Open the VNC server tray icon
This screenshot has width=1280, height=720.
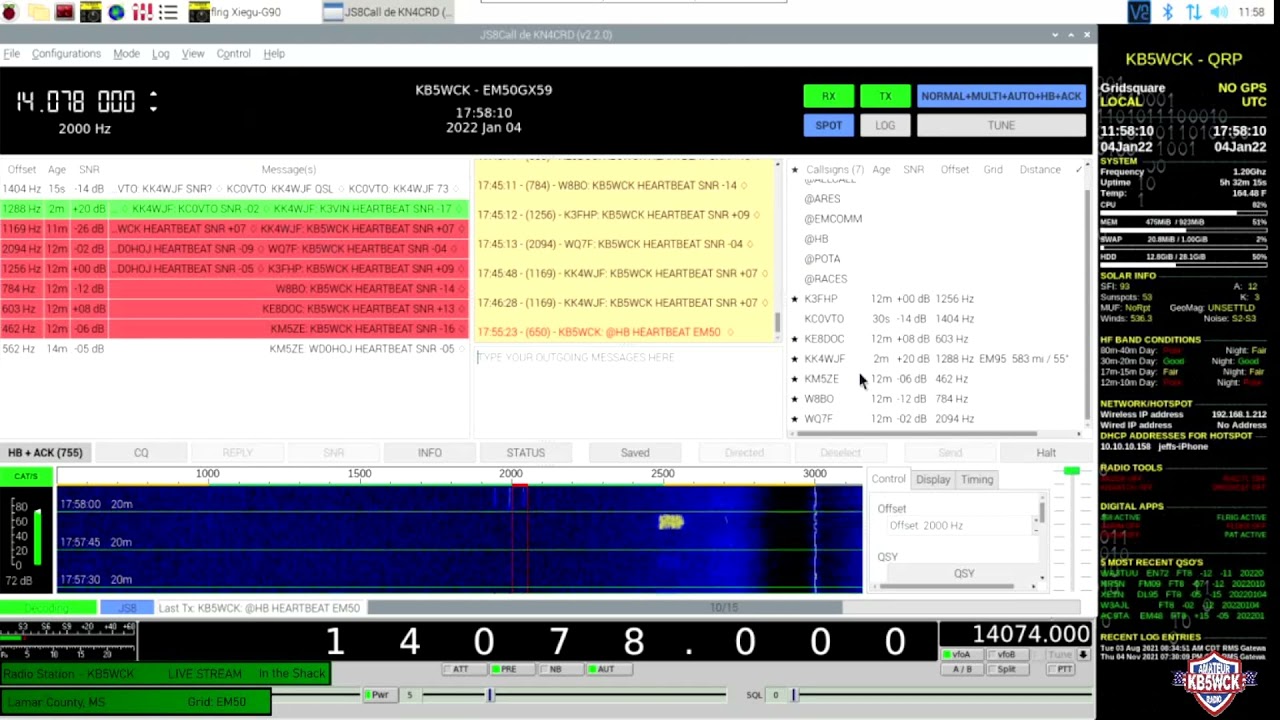coord(1139,12)
